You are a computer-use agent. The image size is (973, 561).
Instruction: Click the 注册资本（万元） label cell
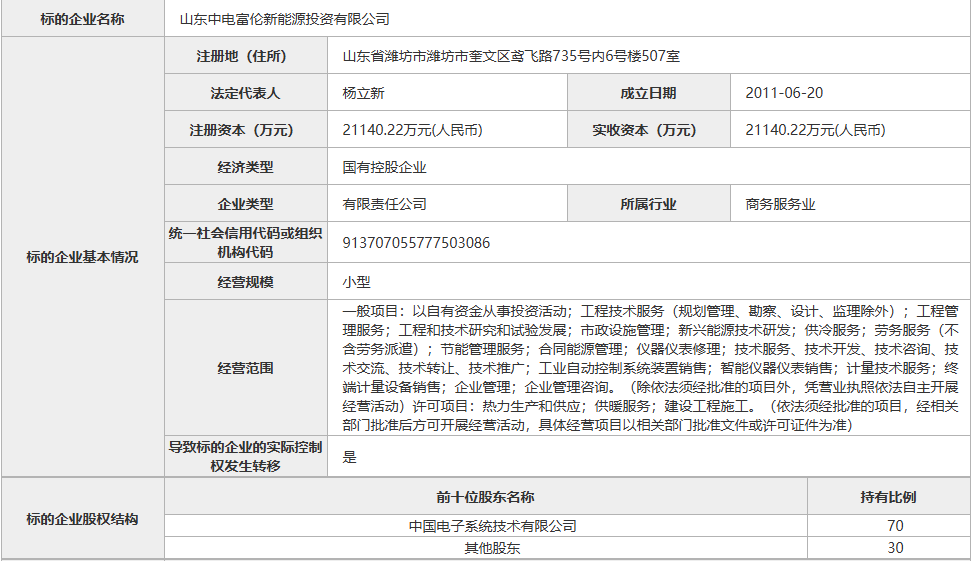click(x=245, y=130)
